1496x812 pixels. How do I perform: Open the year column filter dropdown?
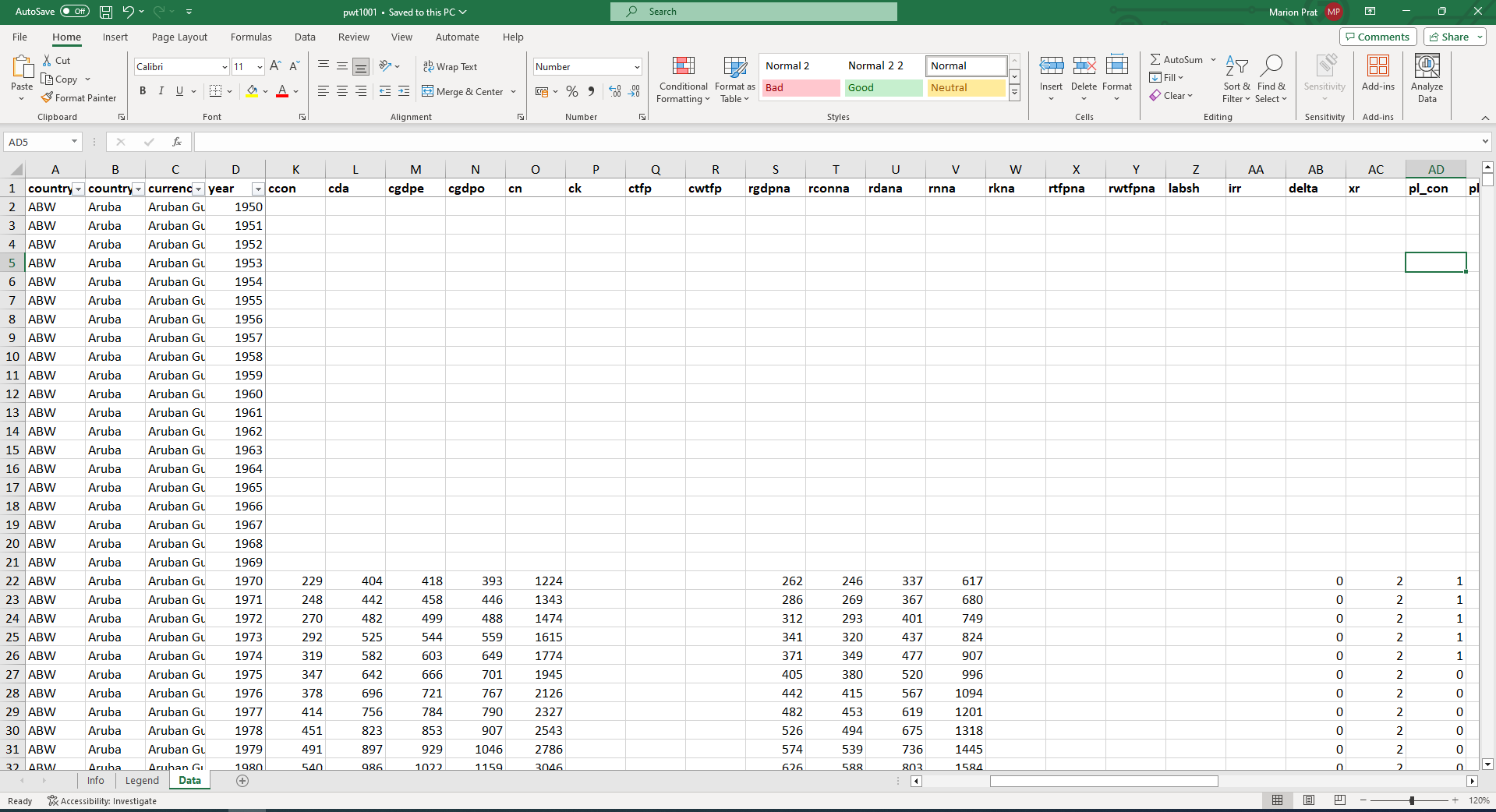258,189
